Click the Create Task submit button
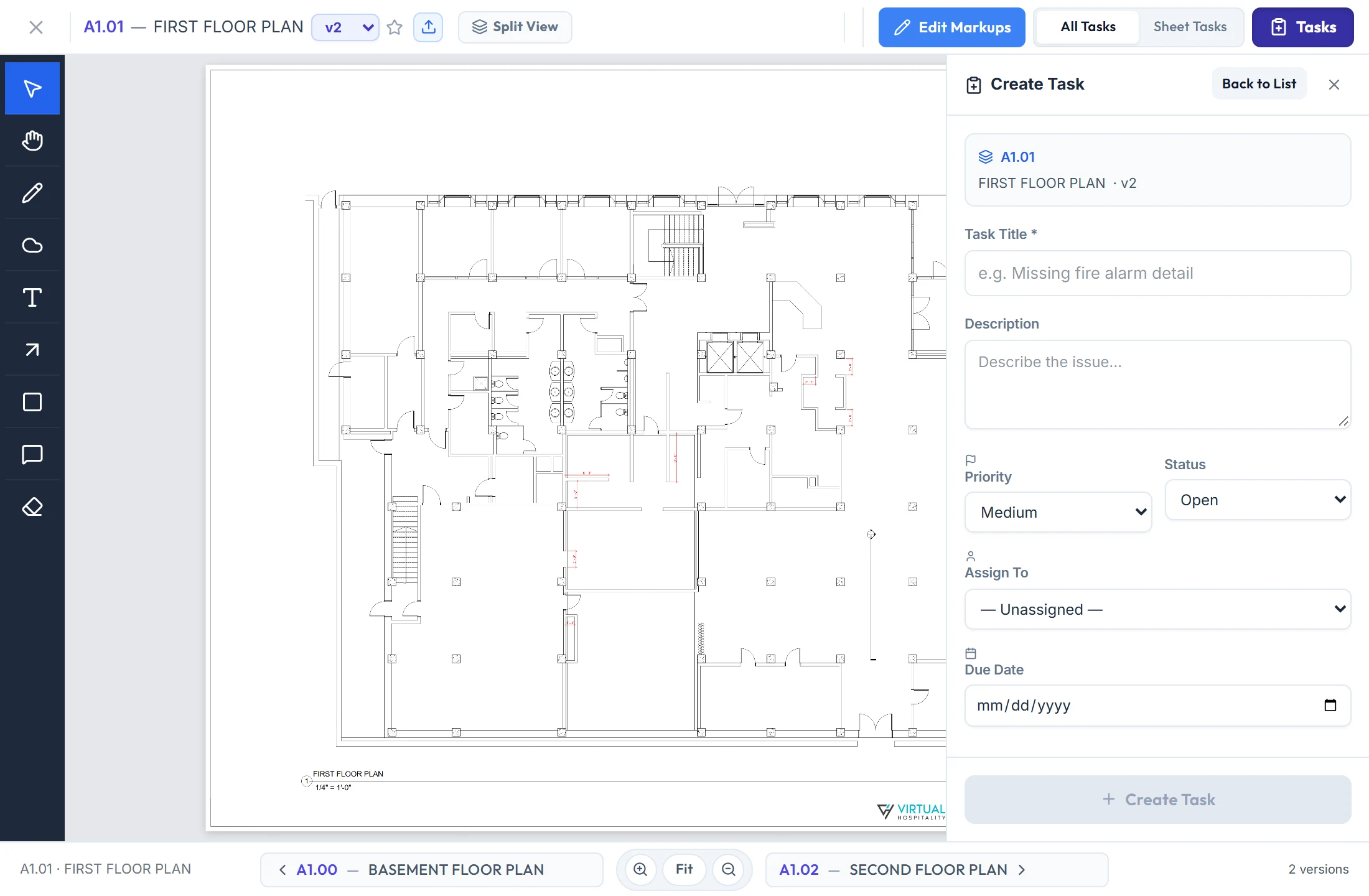This screenshot has width=1369, height=896. [1157, 800]
